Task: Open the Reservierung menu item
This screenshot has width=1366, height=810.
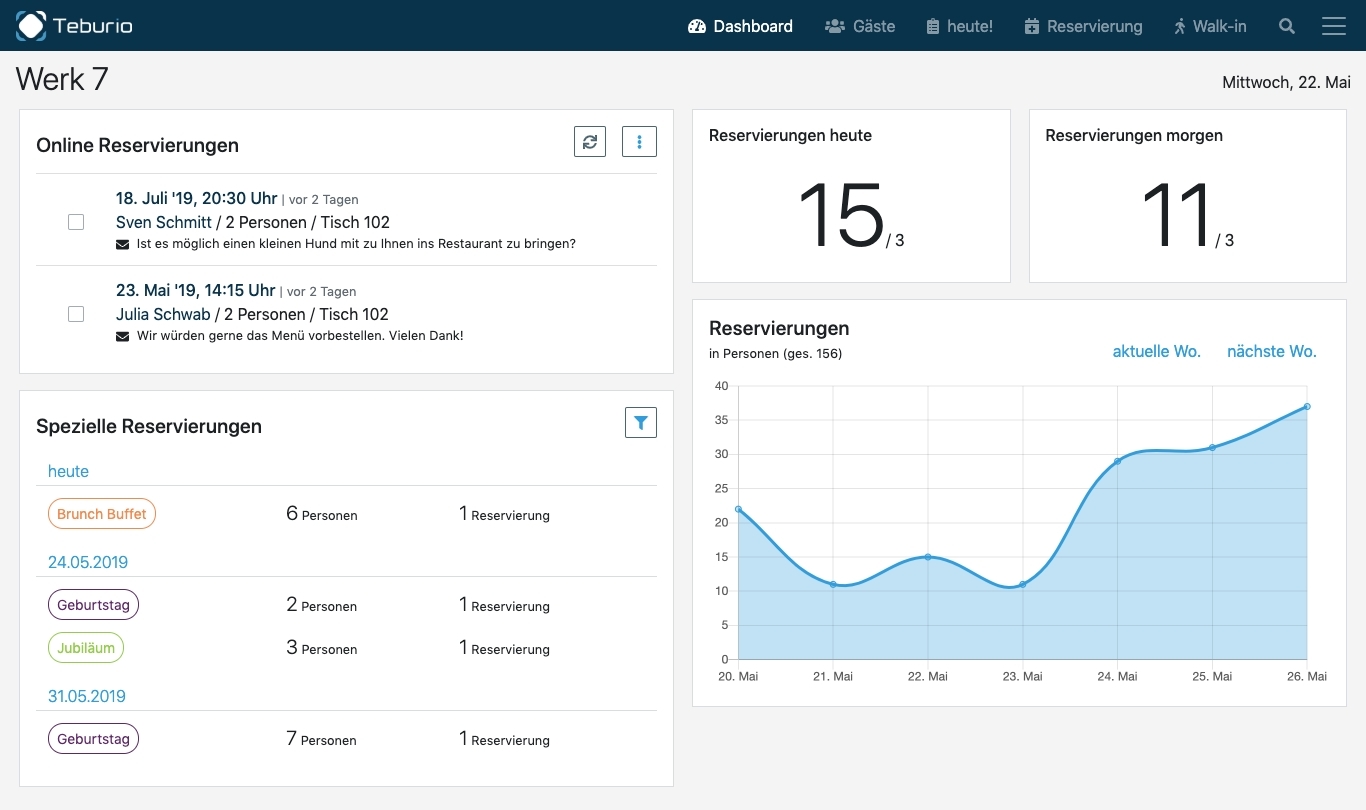Action: pyautogui.click(x=1083, y=26)
